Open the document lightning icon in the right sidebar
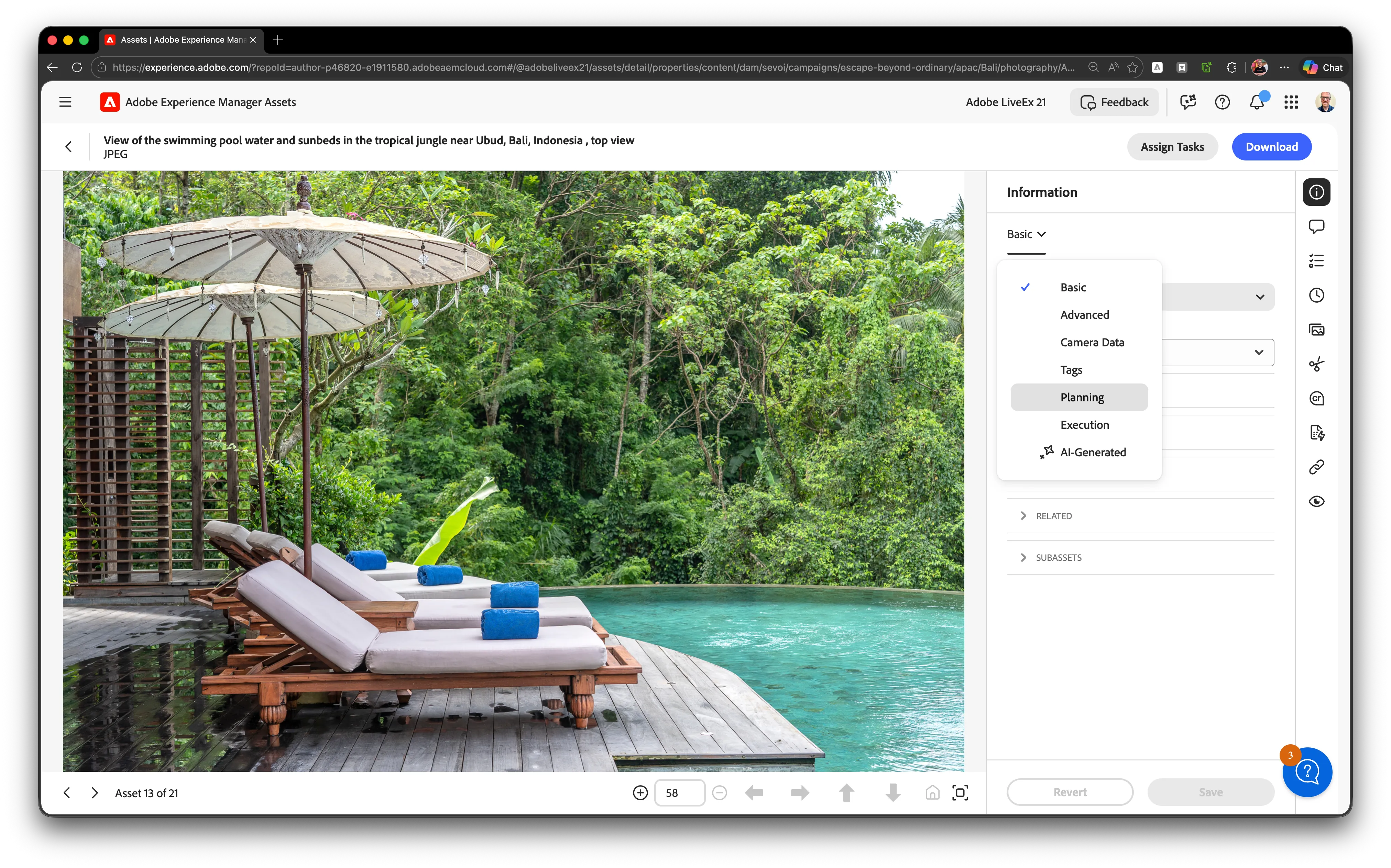 pos(1316,433)
